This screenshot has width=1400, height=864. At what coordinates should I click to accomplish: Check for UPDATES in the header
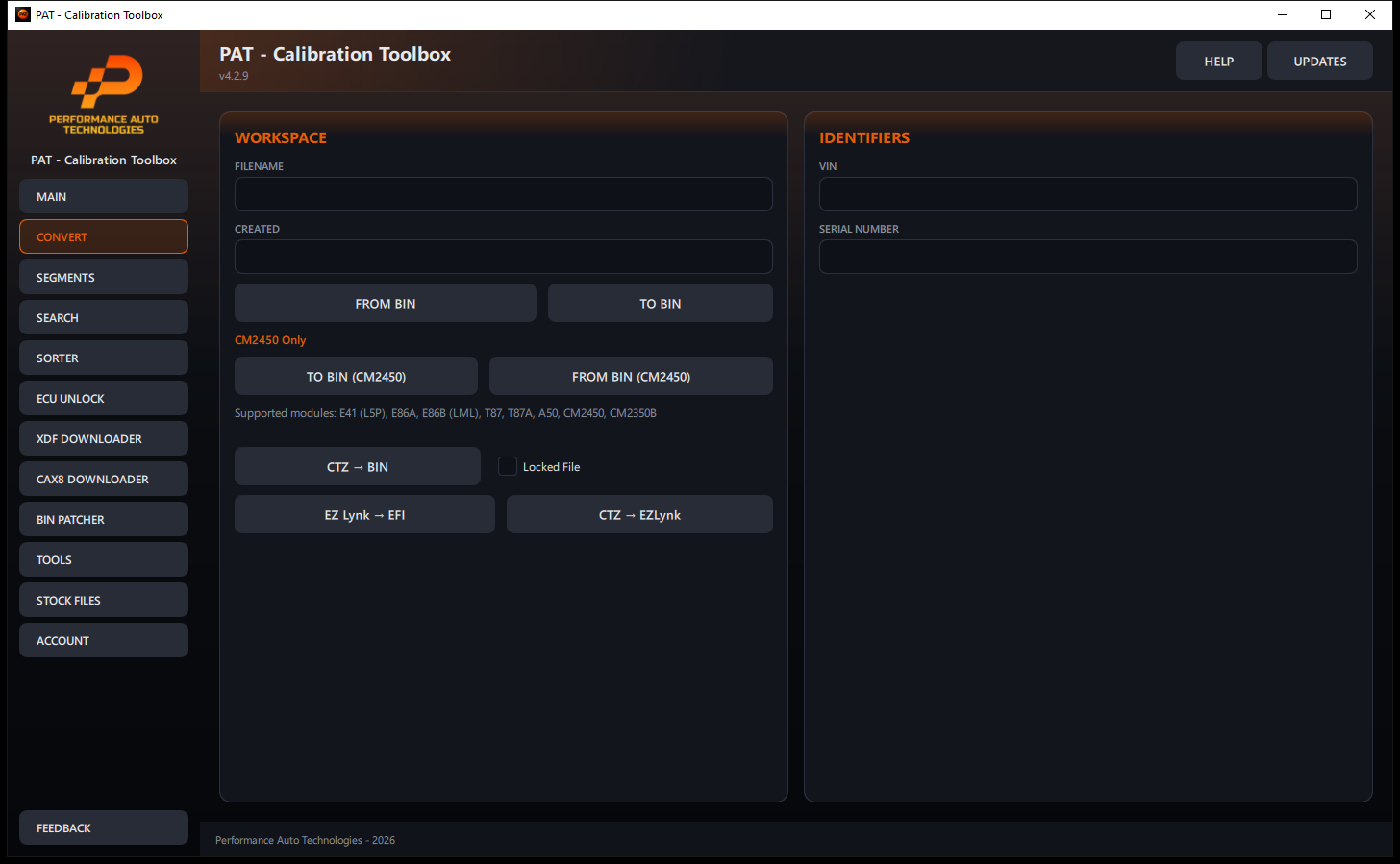pyautogui.click(x=1320, y=61)
